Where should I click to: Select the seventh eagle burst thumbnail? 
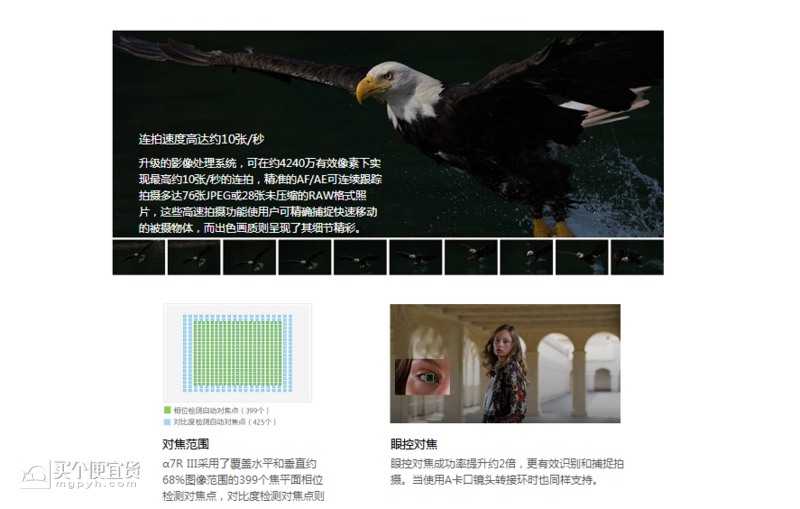tap(470, 257)
